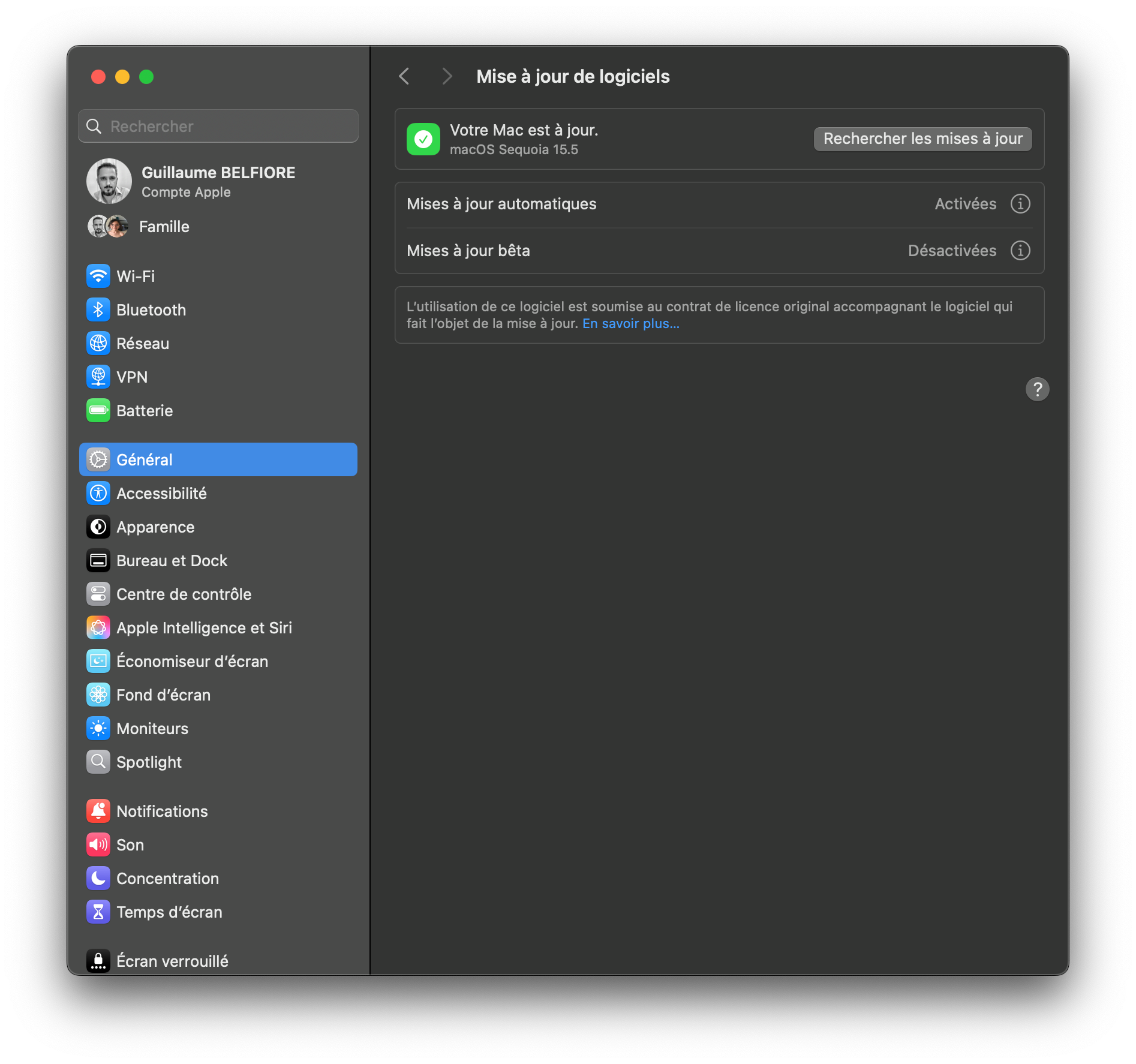Open Batterie settings icon

point(98,410)
